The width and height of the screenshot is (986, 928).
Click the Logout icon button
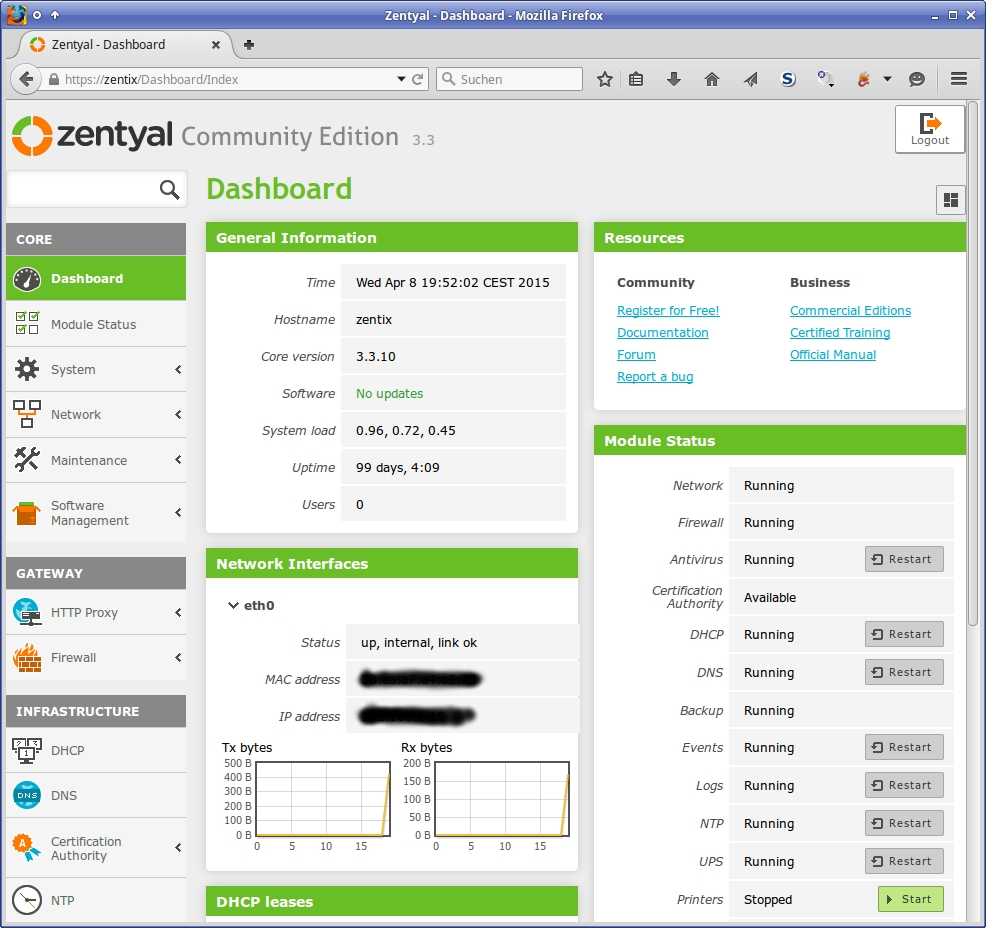(x=929, y=129)
